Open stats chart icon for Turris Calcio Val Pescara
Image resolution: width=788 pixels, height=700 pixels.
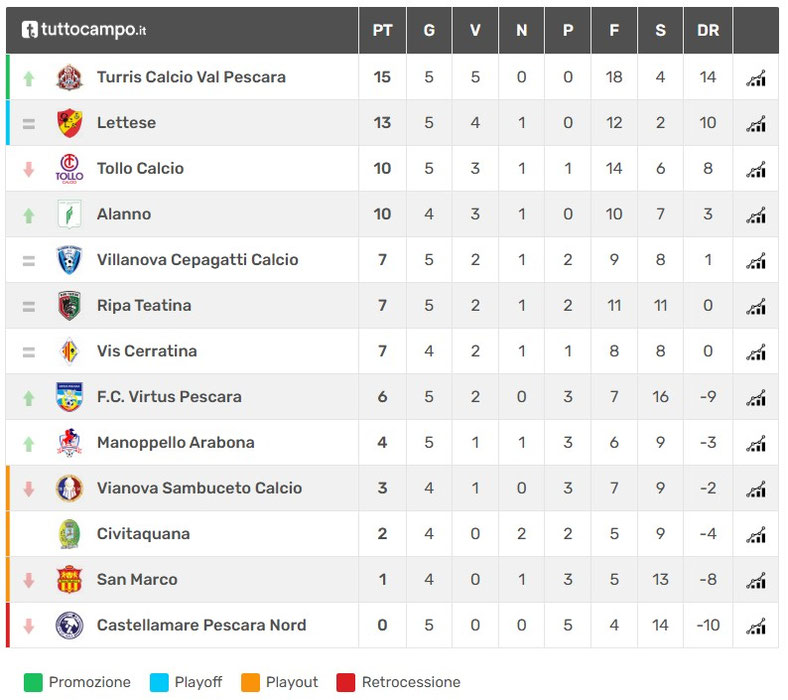756,78
